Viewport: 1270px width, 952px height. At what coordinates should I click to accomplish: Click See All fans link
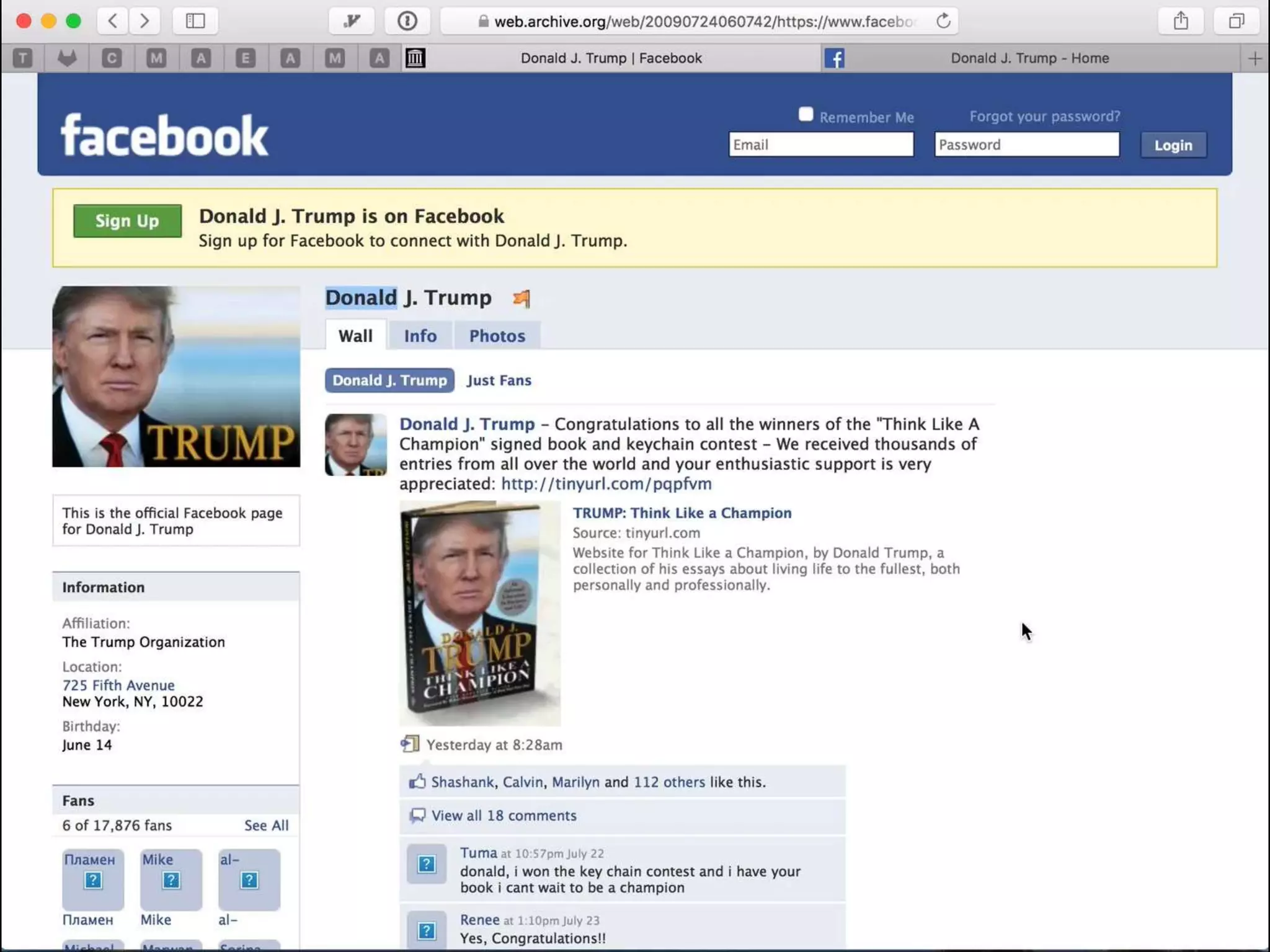click(x=266, y=826)
